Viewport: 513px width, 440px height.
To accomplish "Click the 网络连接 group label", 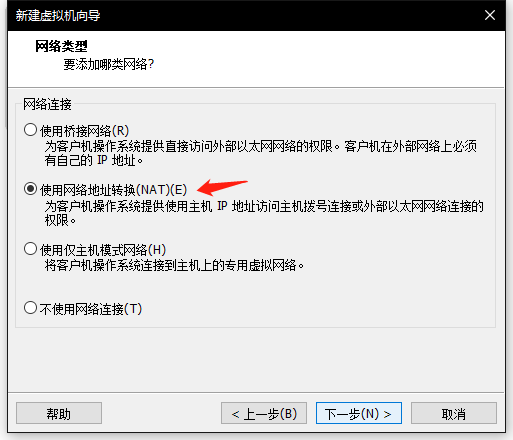I will tap(47, 104).
